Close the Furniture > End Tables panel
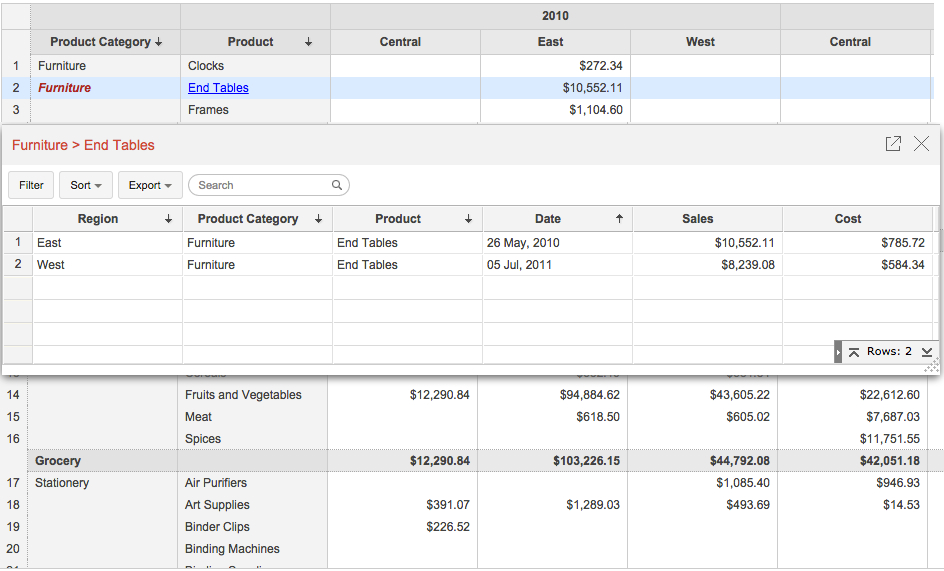This screenshot has width=944, height=571. 921,144
